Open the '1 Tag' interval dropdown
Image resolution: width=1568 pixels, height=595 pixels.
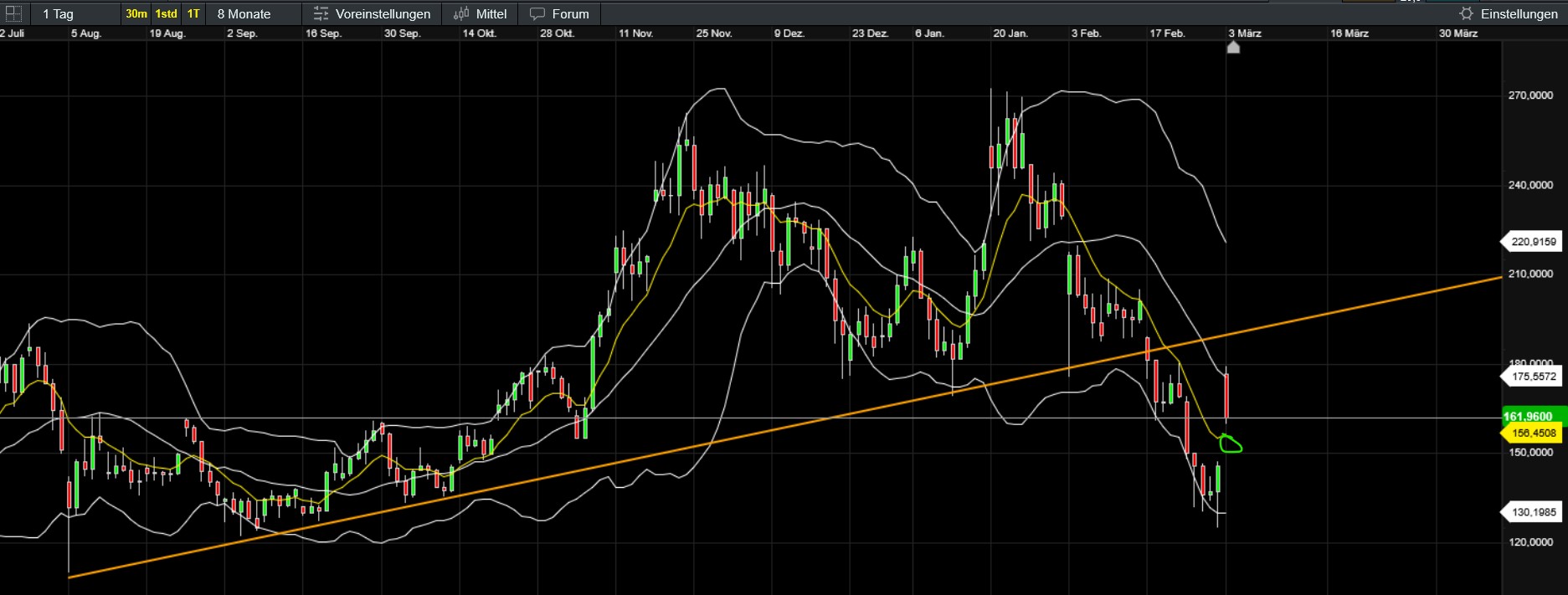click(x=75, y=13)
